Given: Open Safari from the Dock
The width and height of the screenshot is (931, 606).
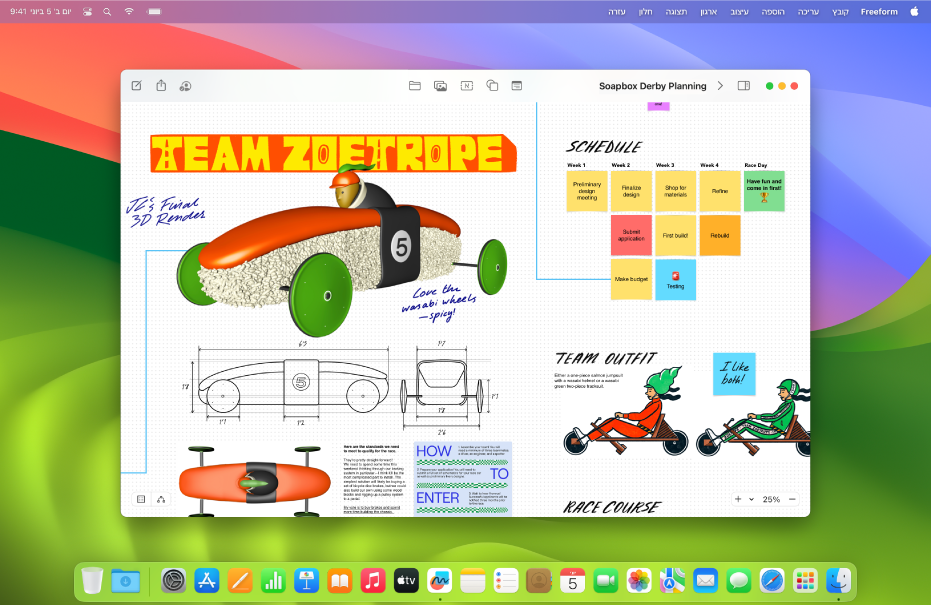Looking at the screenshot, I should coord(772,580).
